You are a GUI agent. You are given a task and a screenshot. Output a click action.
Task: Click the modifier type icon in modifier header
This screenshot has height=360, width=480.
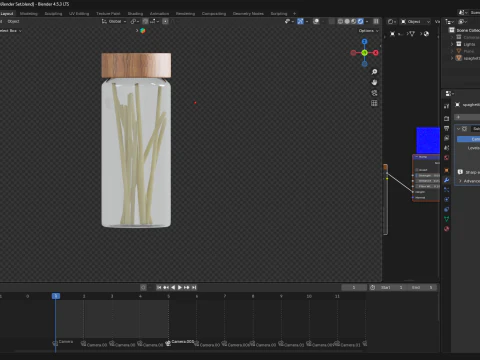tap(464, 129)
